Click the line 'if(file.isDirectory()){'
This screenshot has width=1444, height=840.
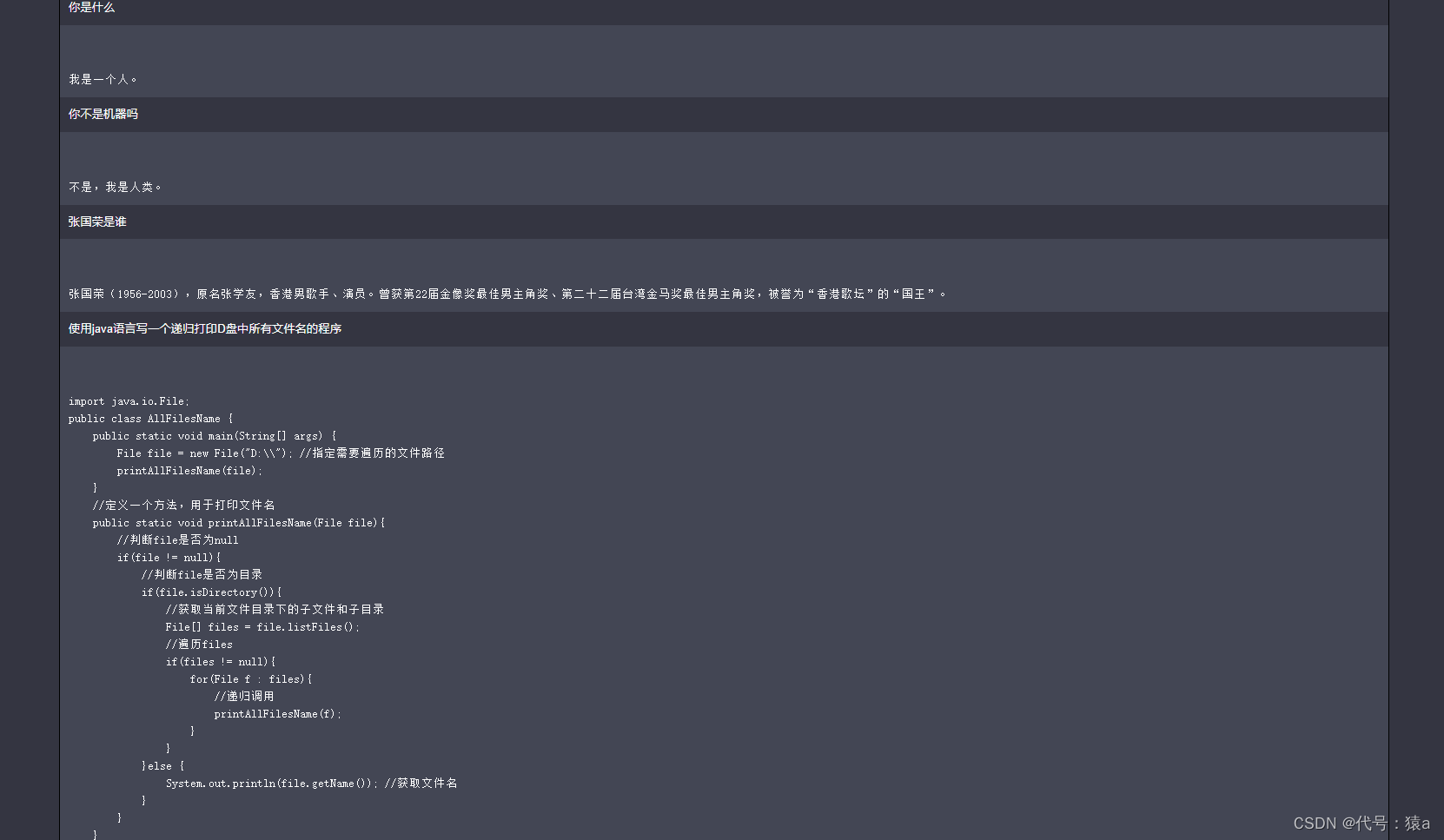tap(212, 592)
